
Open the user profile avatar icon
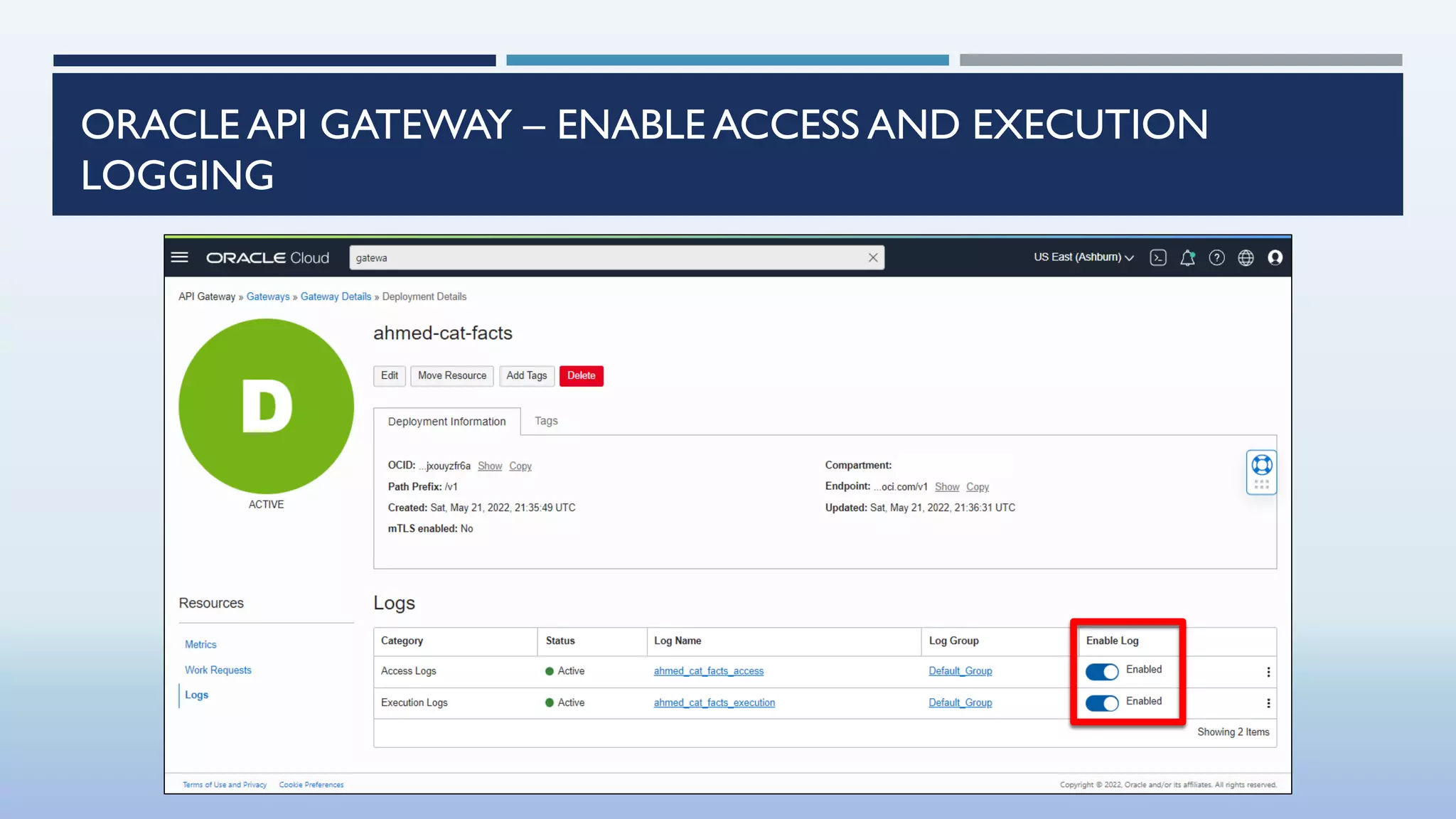1275,257
